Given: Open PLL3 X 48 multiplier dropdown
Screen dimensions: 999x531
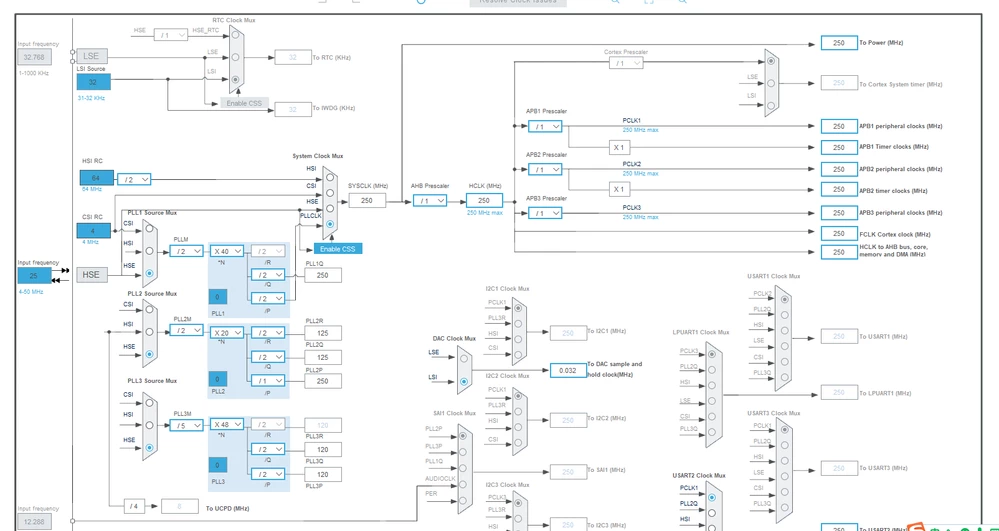Looking at the screenshot, I should click(x=227, y=425).
